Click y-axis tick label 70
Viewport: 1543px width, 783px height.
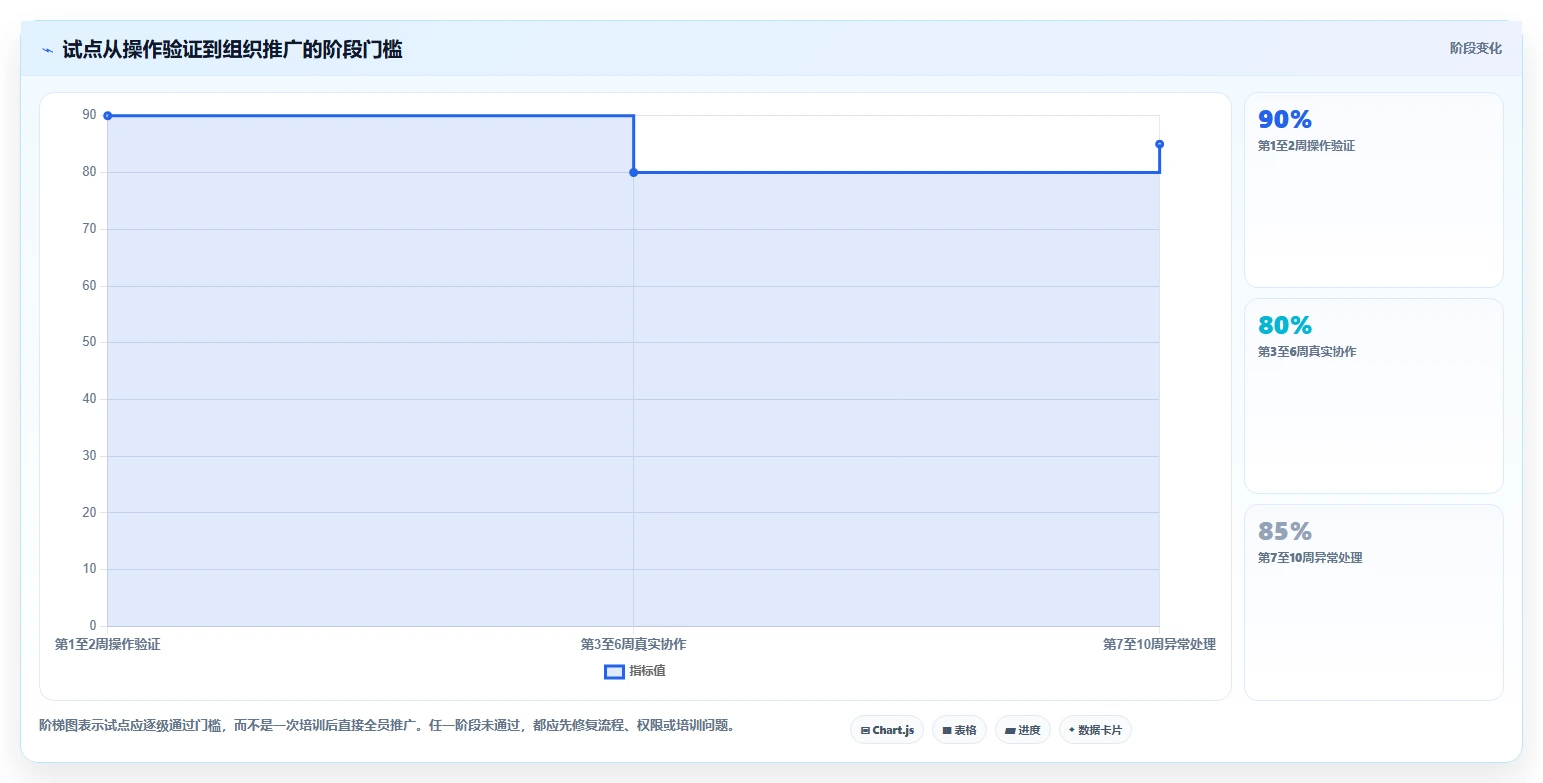click(90, 229)
